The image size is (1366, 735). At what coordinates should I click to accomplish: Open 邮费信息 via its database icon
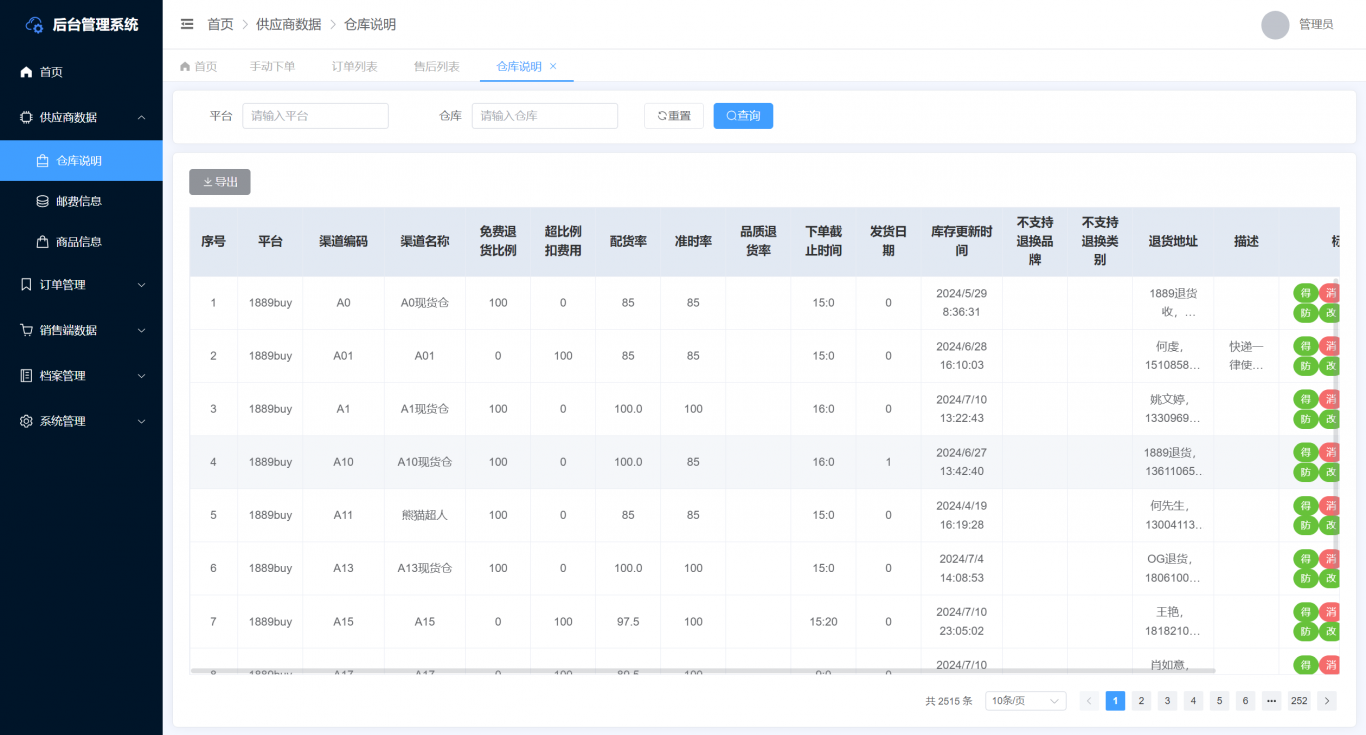[42, 201]
